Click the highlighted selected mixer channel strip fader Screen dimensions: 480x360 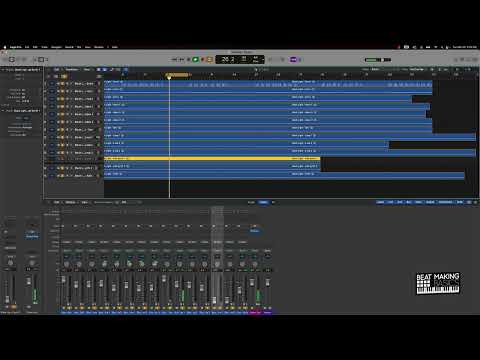click(214, 299)
